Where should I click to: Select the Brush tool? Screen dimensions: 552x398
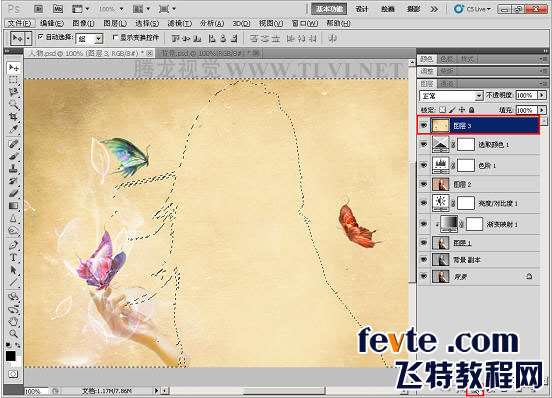(x=13, y=156)
